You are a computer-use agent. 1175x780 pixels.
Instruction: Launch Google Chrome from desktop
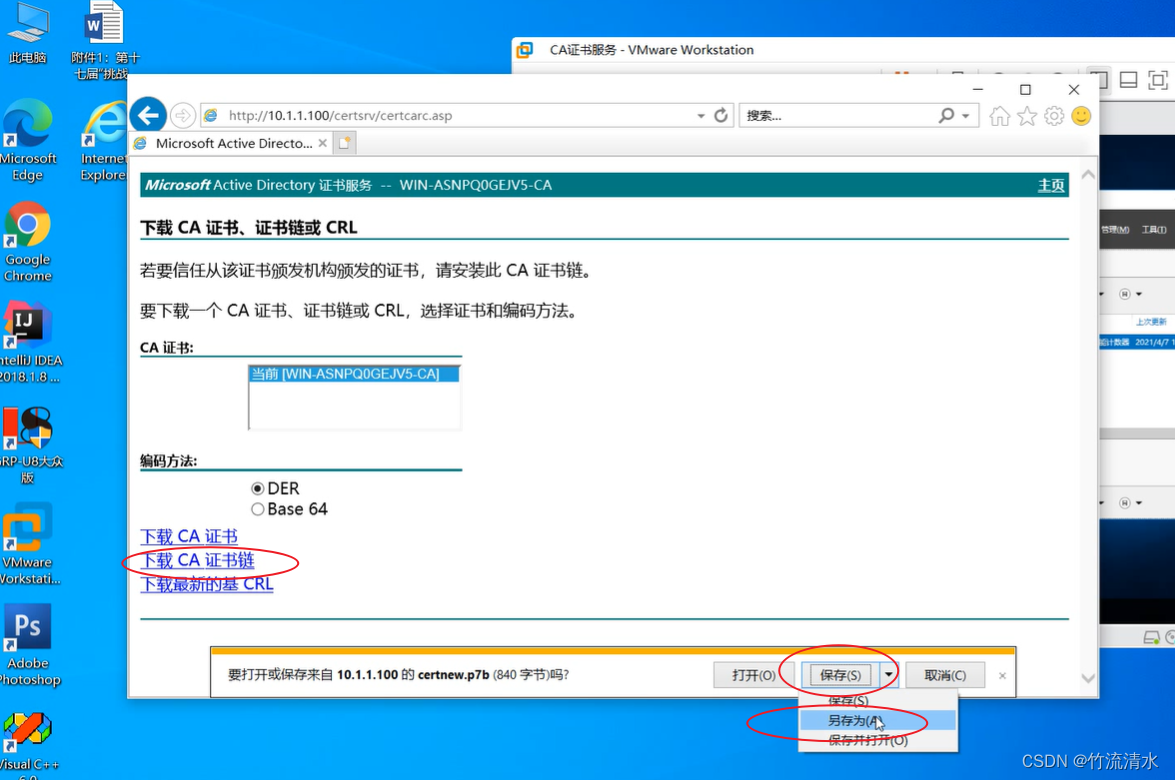[28, 242]
